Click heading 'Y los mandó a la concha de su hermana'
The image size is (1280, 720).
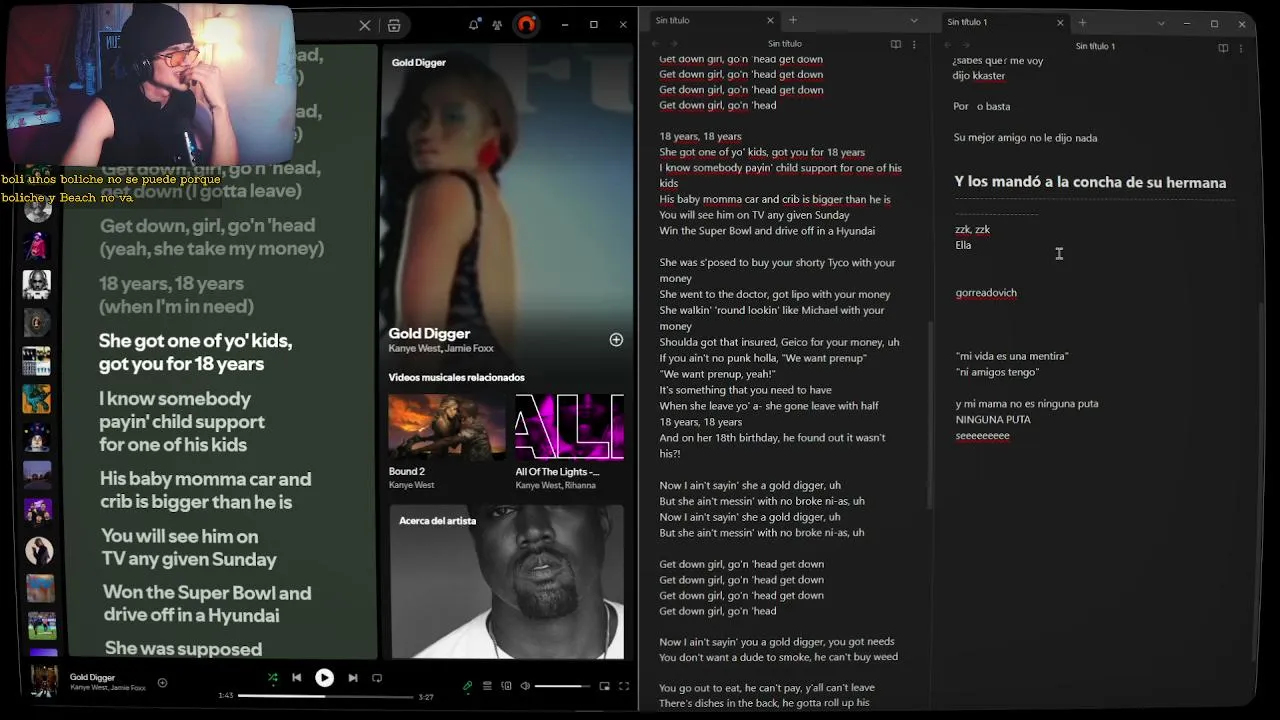[x=1090, y=182]
